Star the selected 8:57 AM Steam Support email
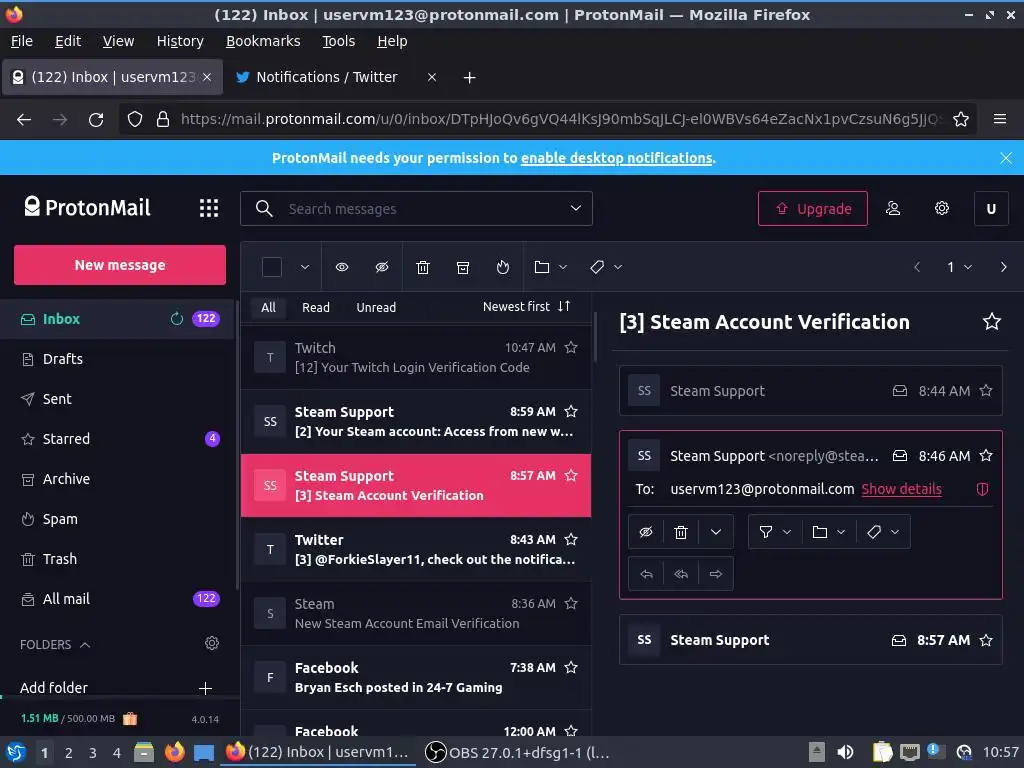Image resolution: width=1024 pixels, height=768 pixels. [x=571, y=475]
